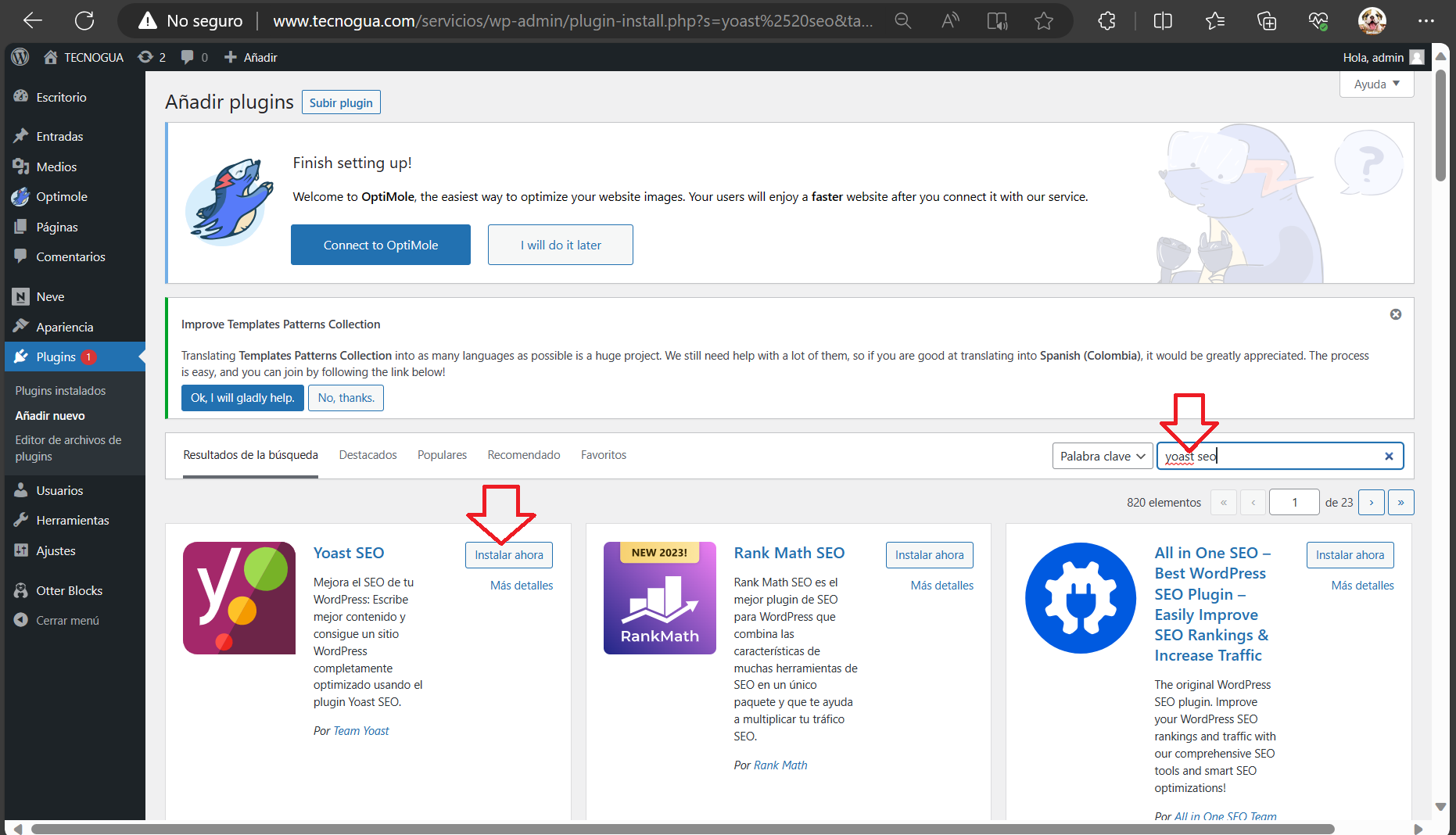Click Connect to OptiMole button
1456x835 pixels.
pos(381,245)
